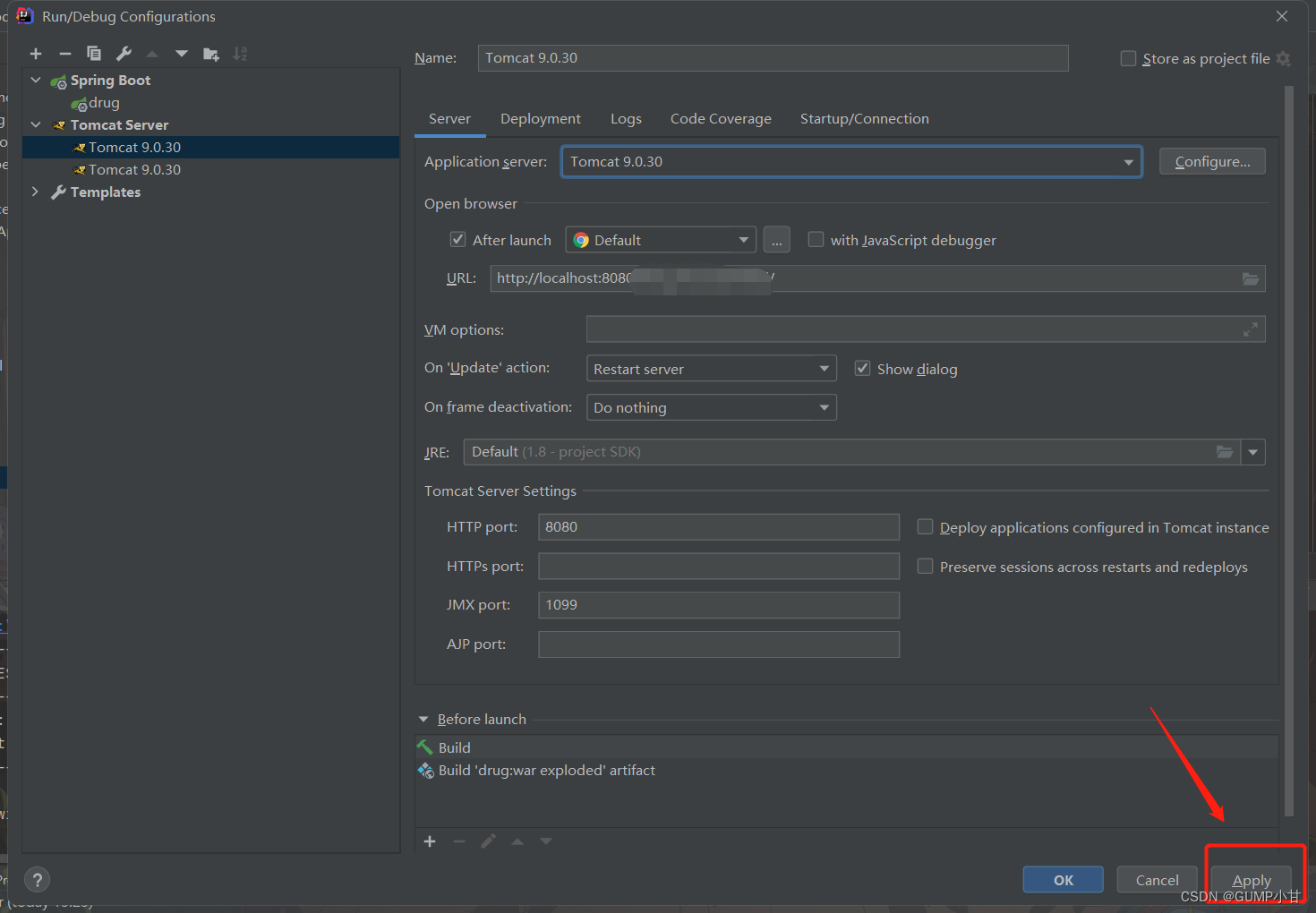Enable with JavaScript debugger
The width and height of the screenshot is (1316, 913).
click(816, 239)
